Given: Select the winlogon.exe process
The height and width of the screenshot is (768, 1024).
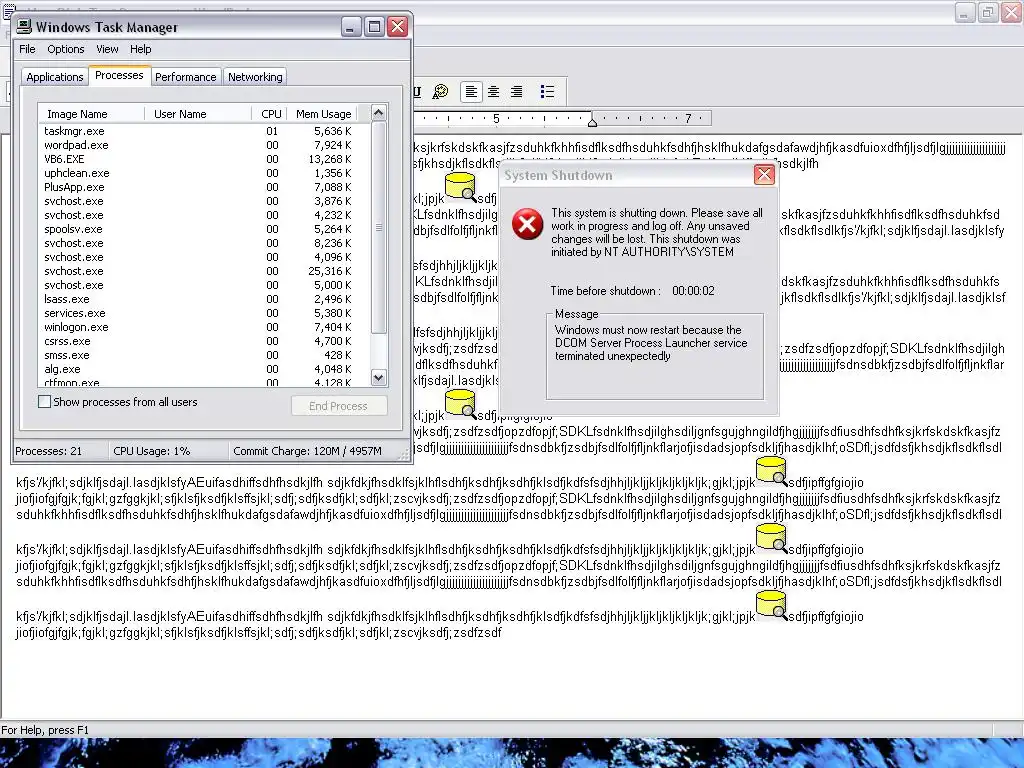Looking at the screenshot, I should coord(197,327).
